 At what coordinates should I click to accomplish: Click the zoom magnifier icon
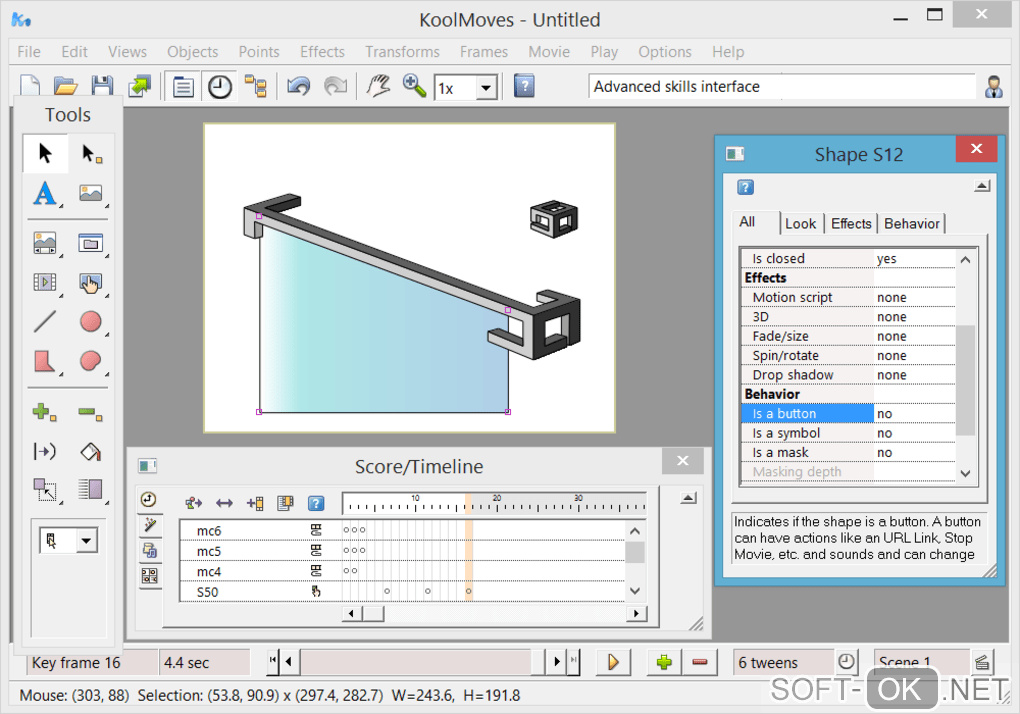414,86
